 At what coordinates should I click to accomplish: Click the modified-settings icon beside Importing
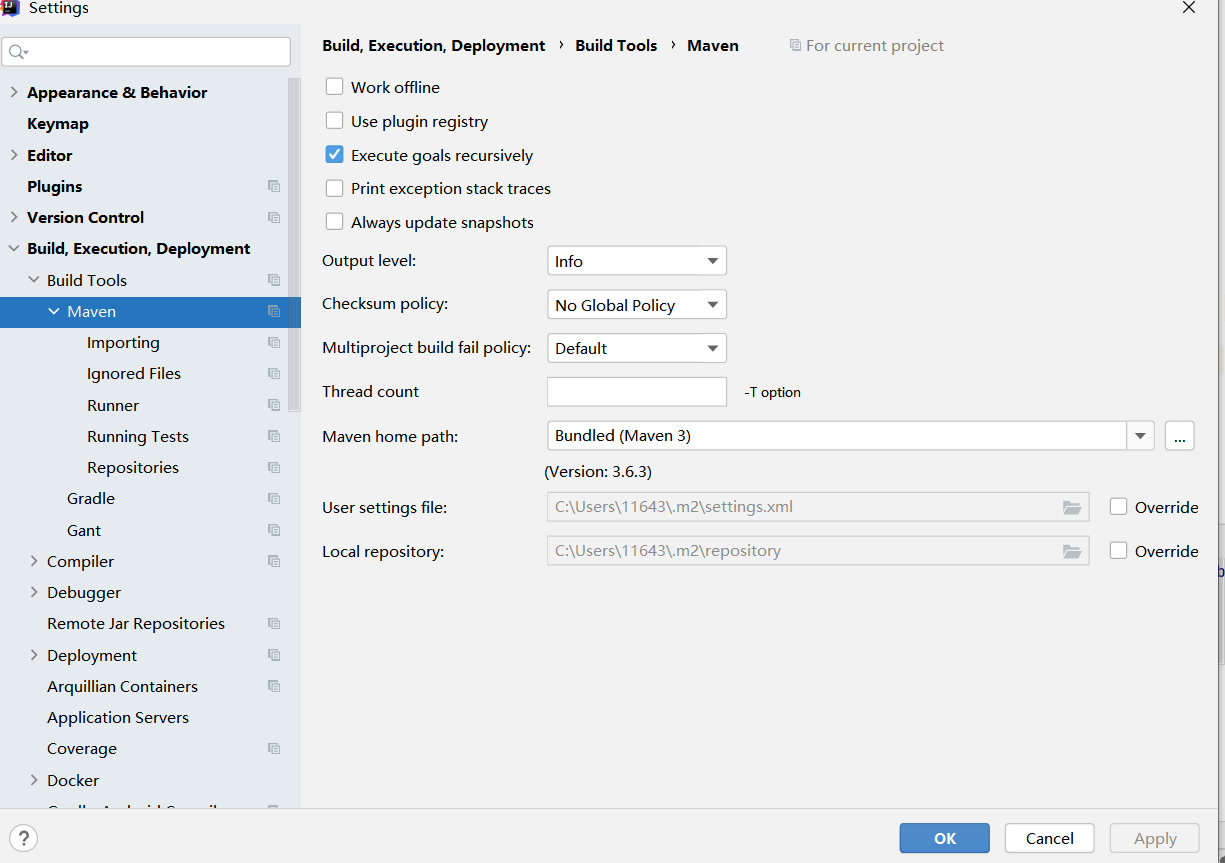(274, 342)
